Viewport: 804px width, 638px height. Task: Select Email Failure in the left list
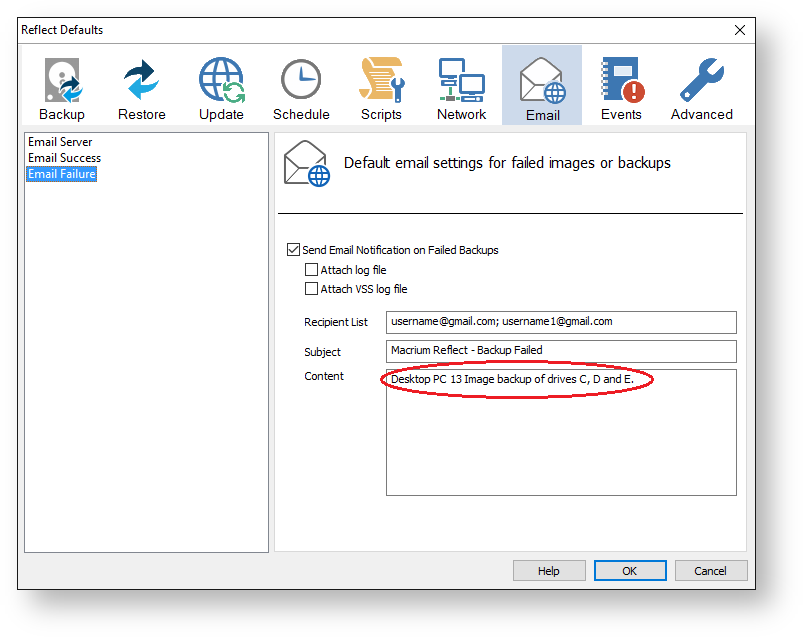pyautogui.click(x=62, y=174)
